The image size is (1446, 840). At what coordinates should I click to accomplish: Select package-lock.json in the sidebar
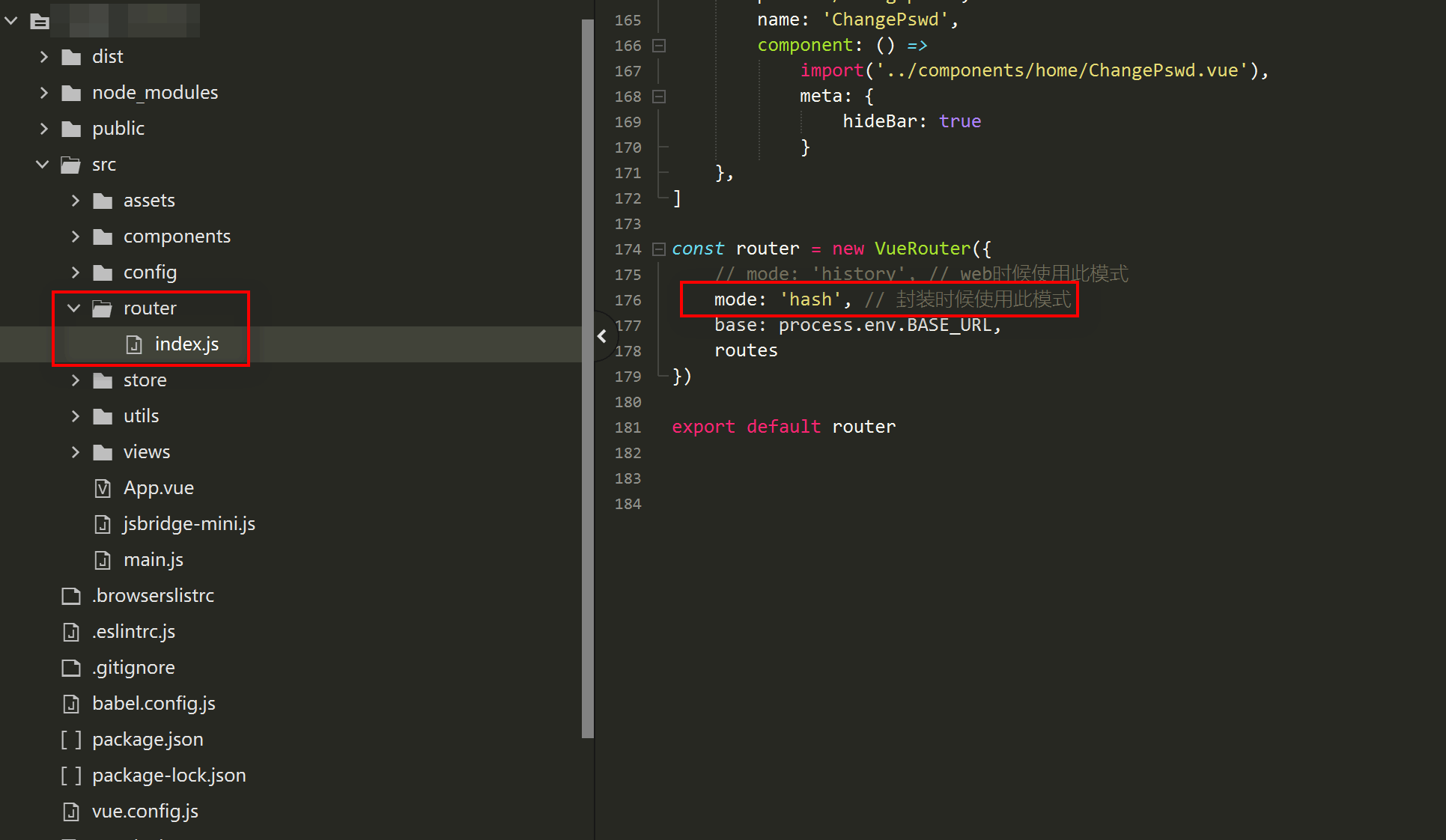click(169, 775)
